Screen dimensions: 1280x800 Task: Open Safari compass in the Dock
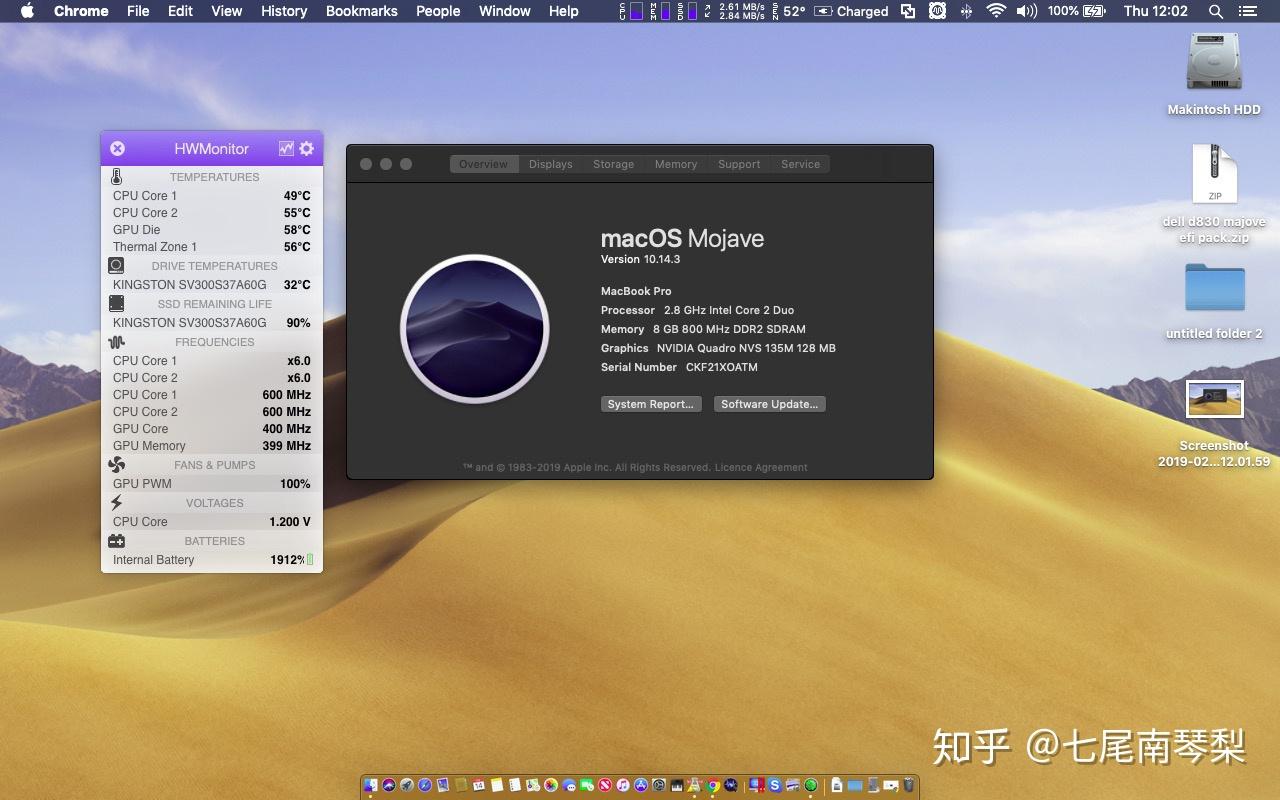[425, 785]
